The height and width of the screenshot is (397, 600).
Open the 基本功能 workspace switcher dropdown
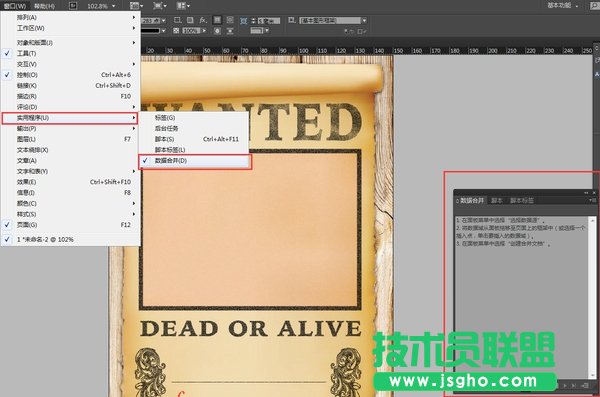tap(562, 5)
